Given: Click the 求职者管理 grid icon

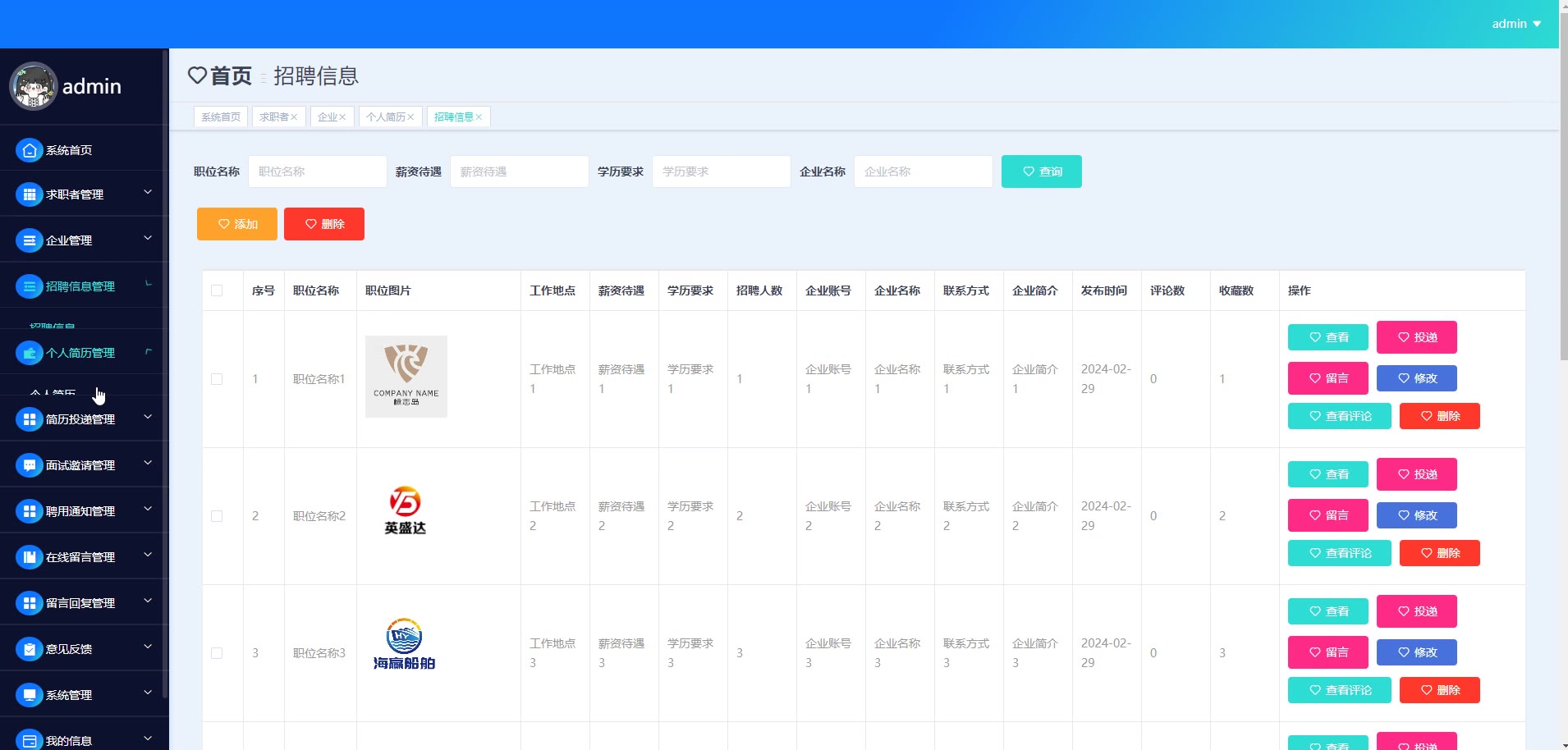Looking at the screenshot, I should click(x=30, y=194).
